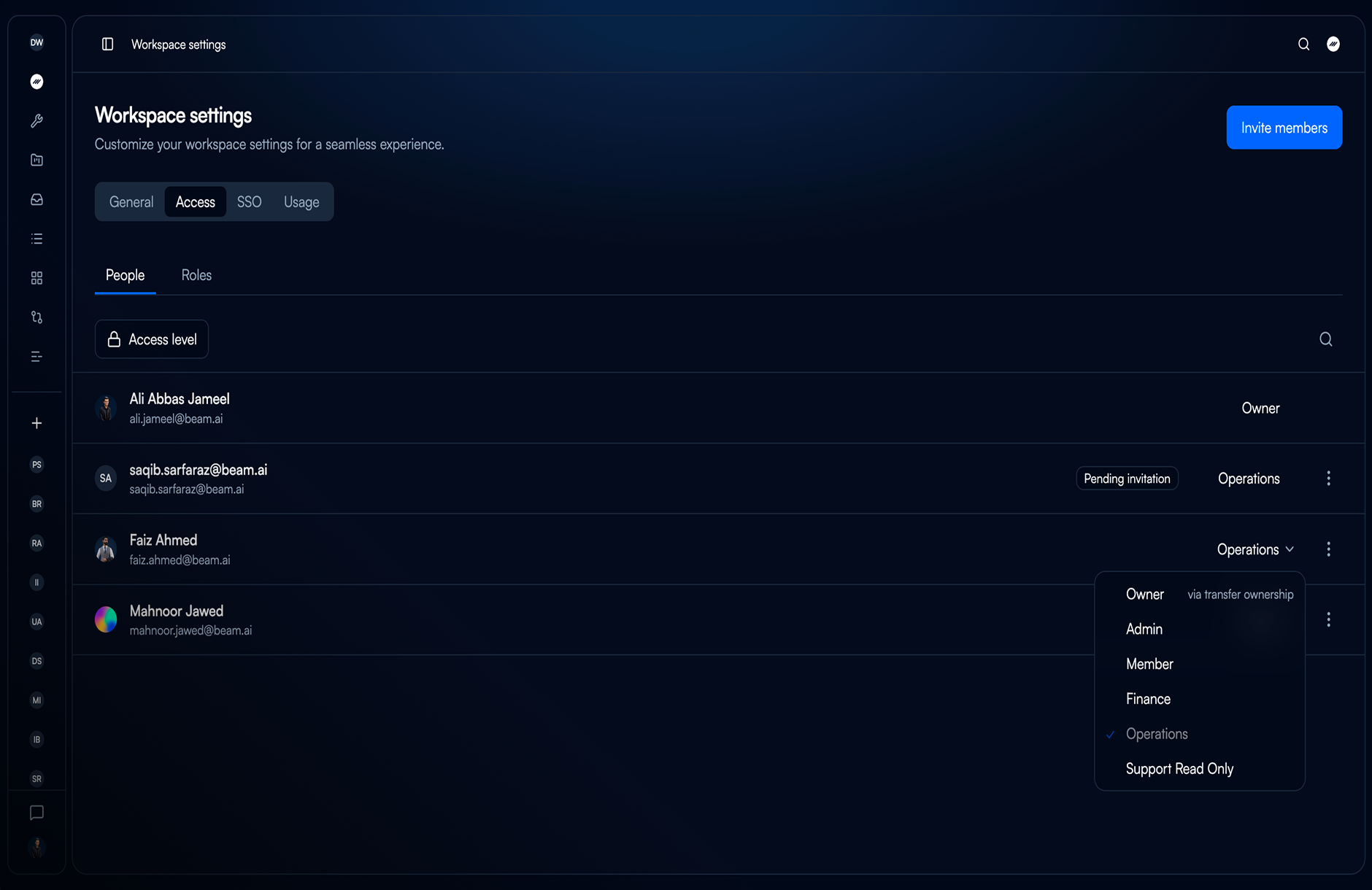Image resolution: width=1372 pixels, height=890 pixels.
Task: Choose Admin role from dropdown
Action: tap(1200, 629)
